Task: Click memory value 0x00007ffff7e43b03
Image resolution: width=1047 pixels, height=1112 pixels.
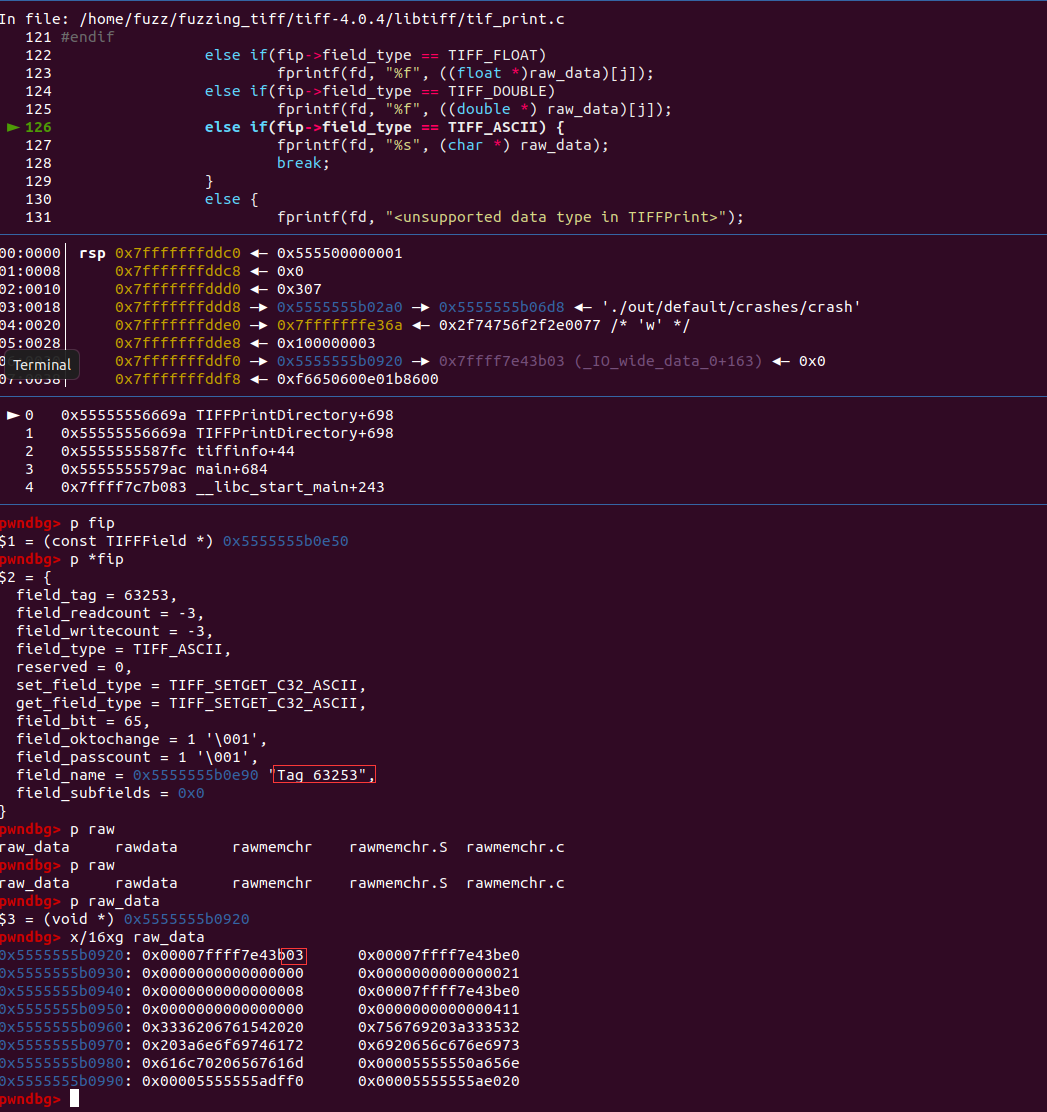Action: click(223, 955)
